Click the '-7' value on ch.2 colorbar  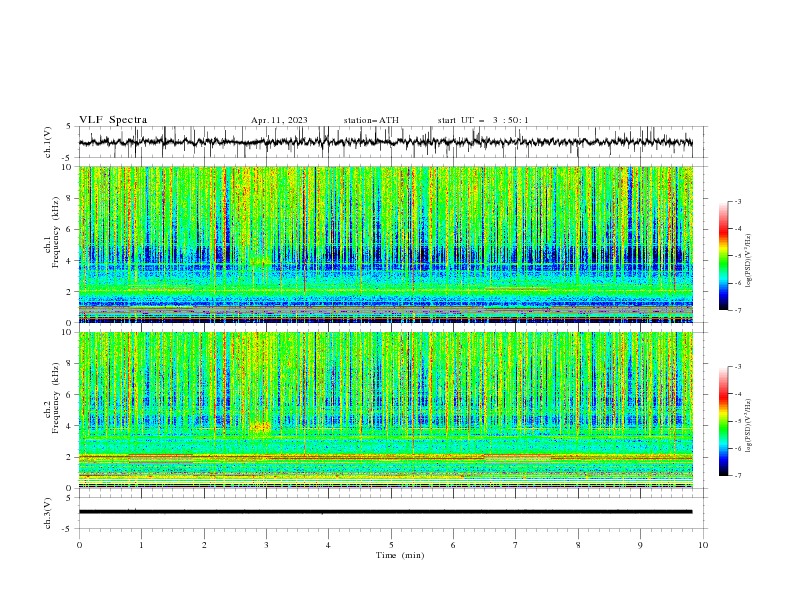(737, 475)
